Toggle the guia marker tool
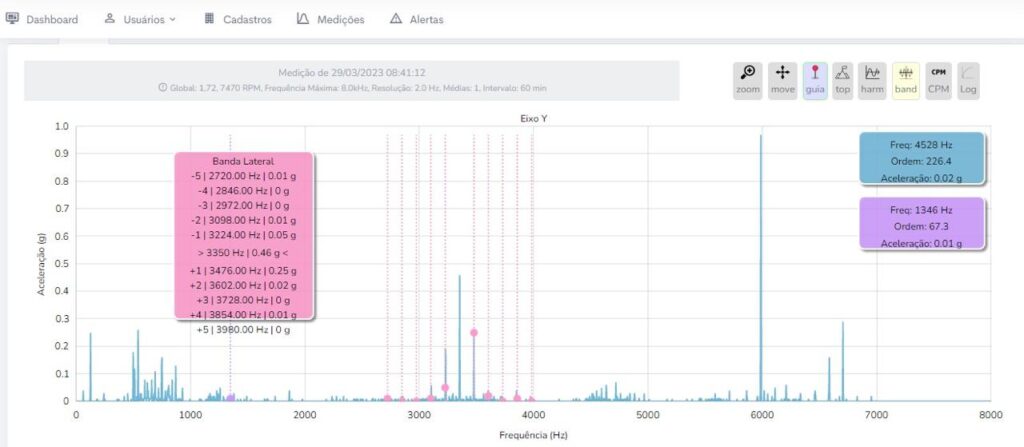The width and height of the screenshot is (1024, 447). coord(814,80)
